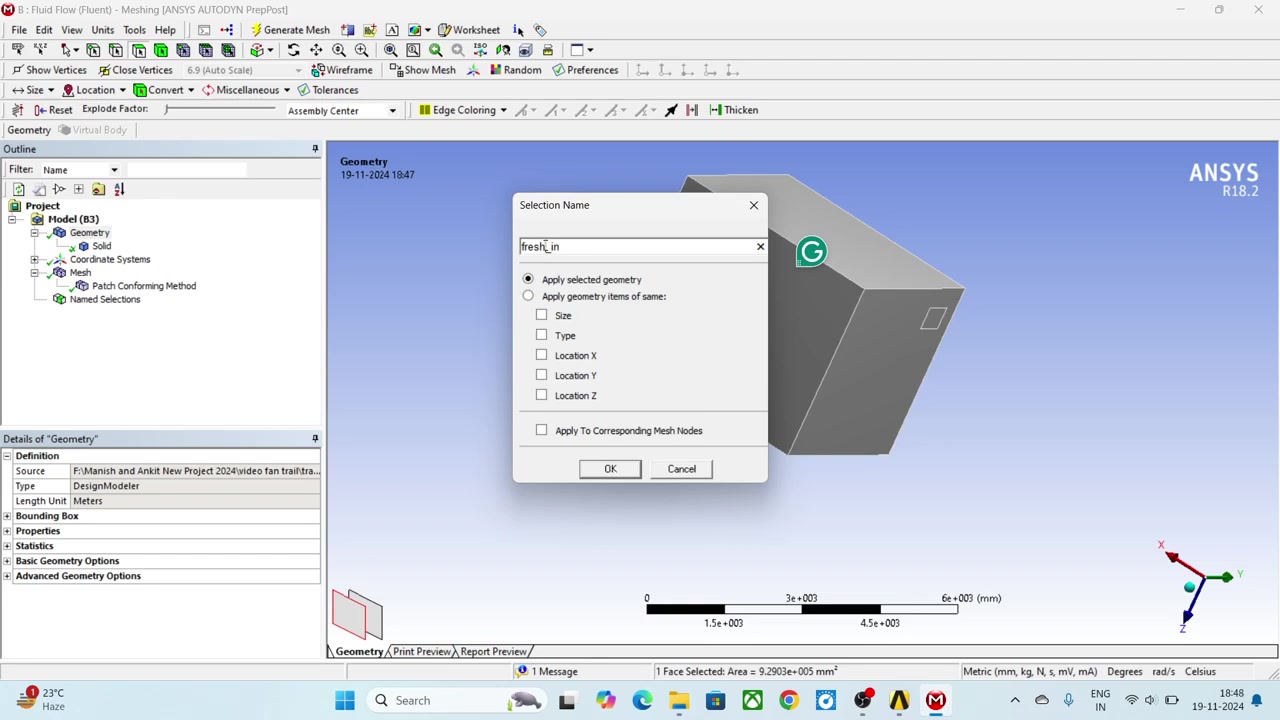Open the Units menu
The height and width of the screenshot is (720, 1280).
coord(102,30)
